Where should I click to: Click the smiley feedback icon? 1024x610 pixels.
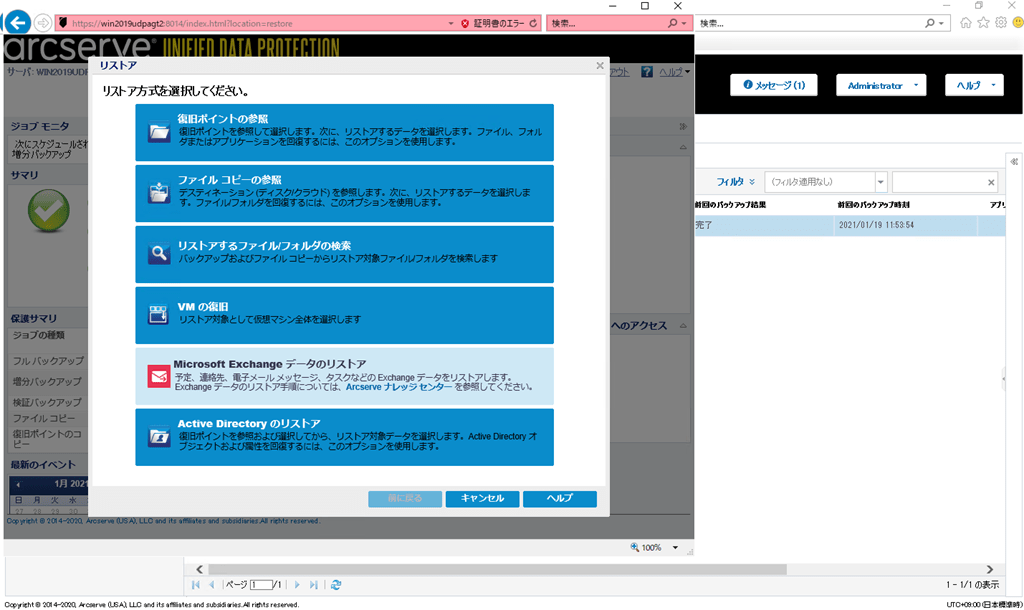point(1017,23)
